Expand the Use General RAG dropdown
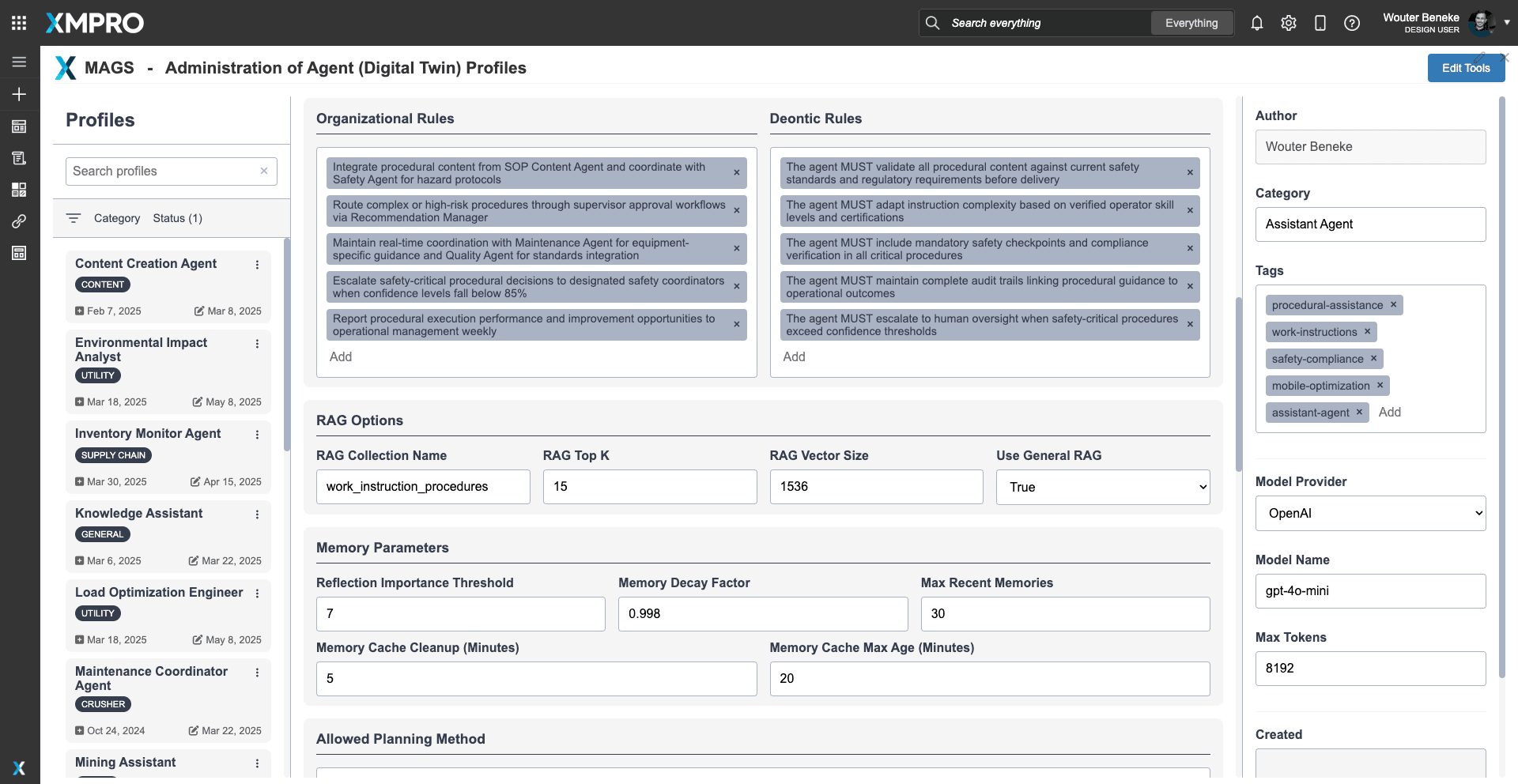Image resolution: width=1518 pixels, height=784 pixels. 1102,487
